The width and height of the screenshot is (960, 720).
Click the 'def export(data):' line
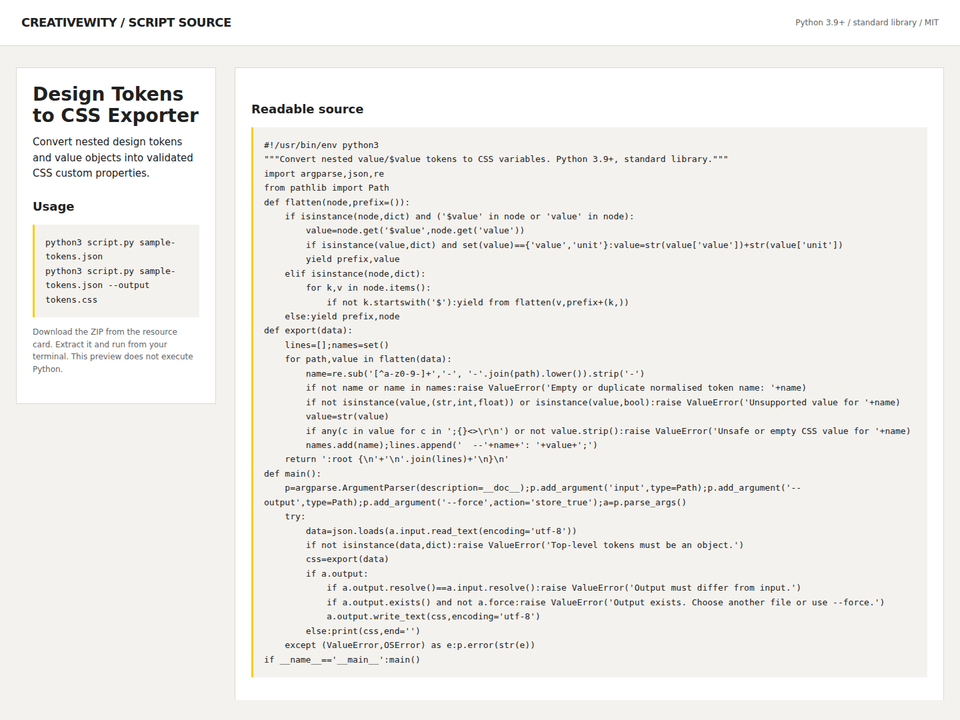308,331
